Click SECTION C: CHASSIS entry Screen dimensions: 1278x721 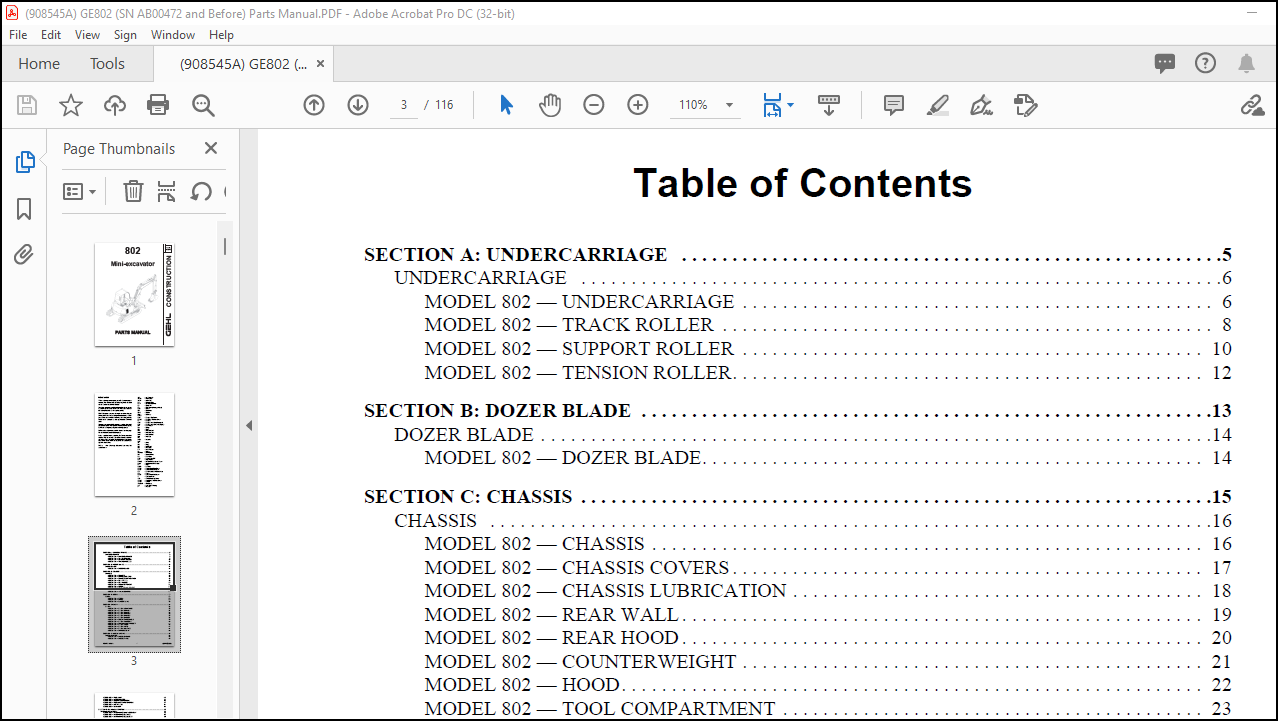click(x=798, y=497)
